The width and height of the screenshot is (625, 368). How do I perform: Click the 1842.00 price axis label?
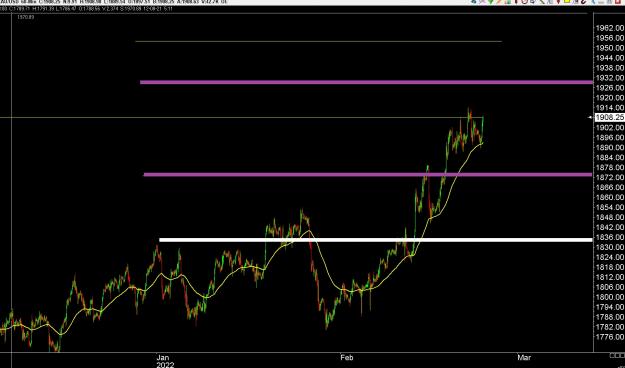610,227
